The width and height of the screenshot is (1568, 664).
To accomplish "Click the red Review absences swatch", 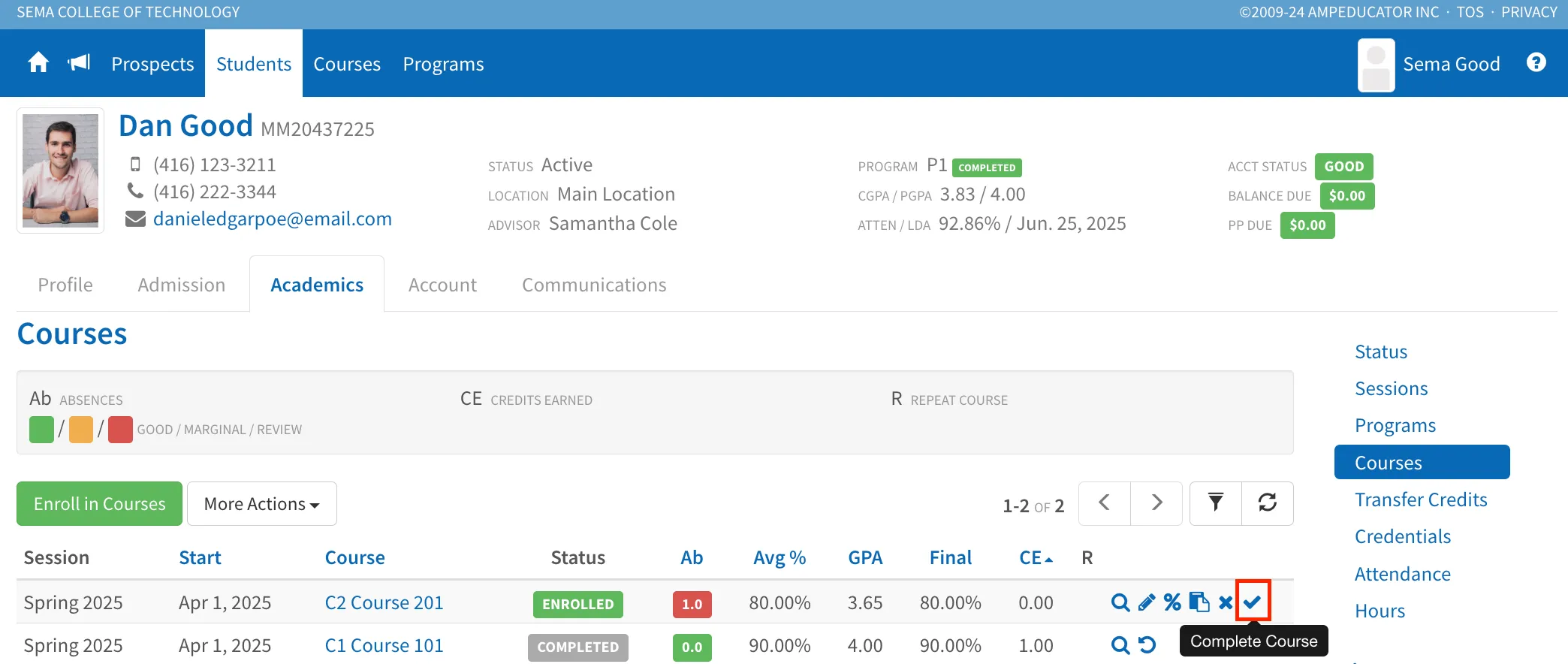I will click(120, 430).
